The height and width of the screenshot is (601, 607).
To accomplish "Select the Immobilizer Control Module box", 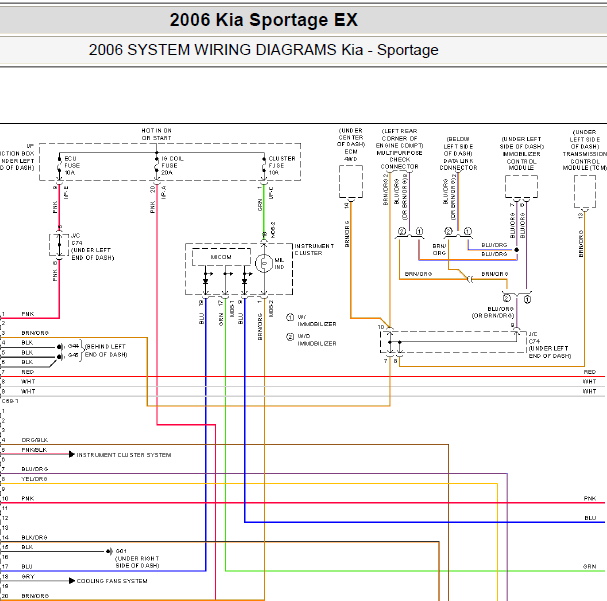I will (521, 186).
